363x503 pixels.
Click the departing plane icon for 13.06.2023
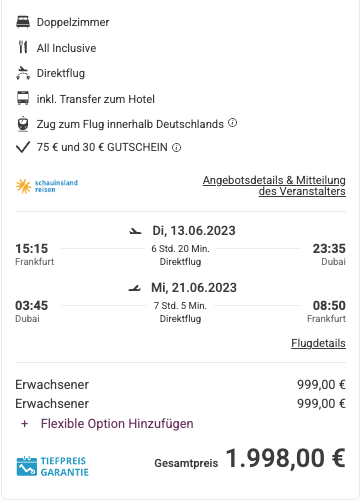[x=135, y=231]
